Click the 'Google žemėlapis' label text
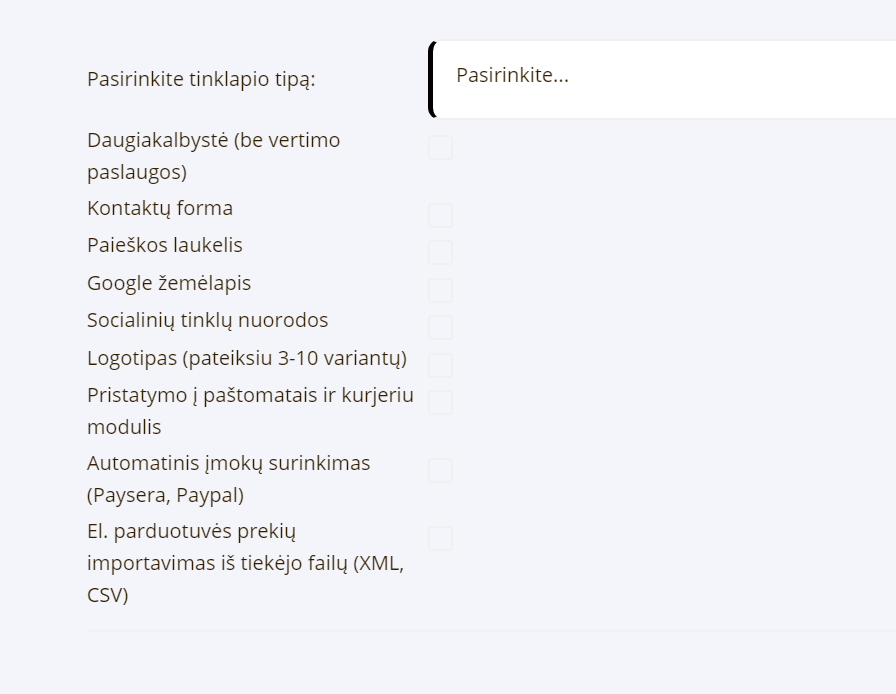 click(169, 283)
